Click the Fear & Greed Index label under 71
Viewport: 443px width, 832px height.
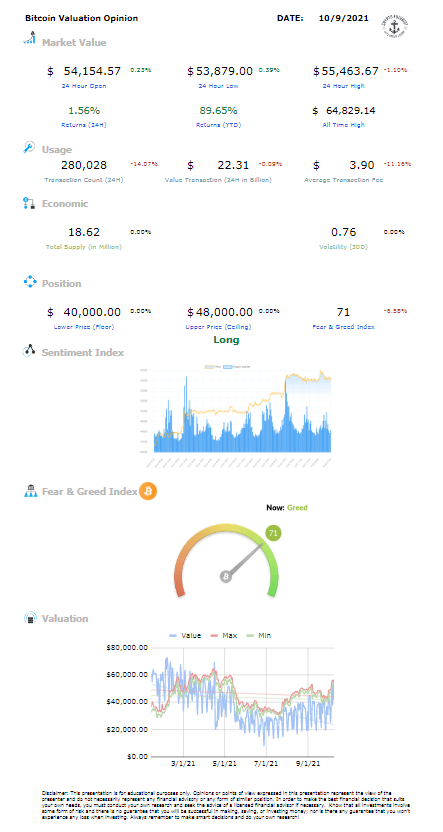pyautogui.click(x=344, y=326)
